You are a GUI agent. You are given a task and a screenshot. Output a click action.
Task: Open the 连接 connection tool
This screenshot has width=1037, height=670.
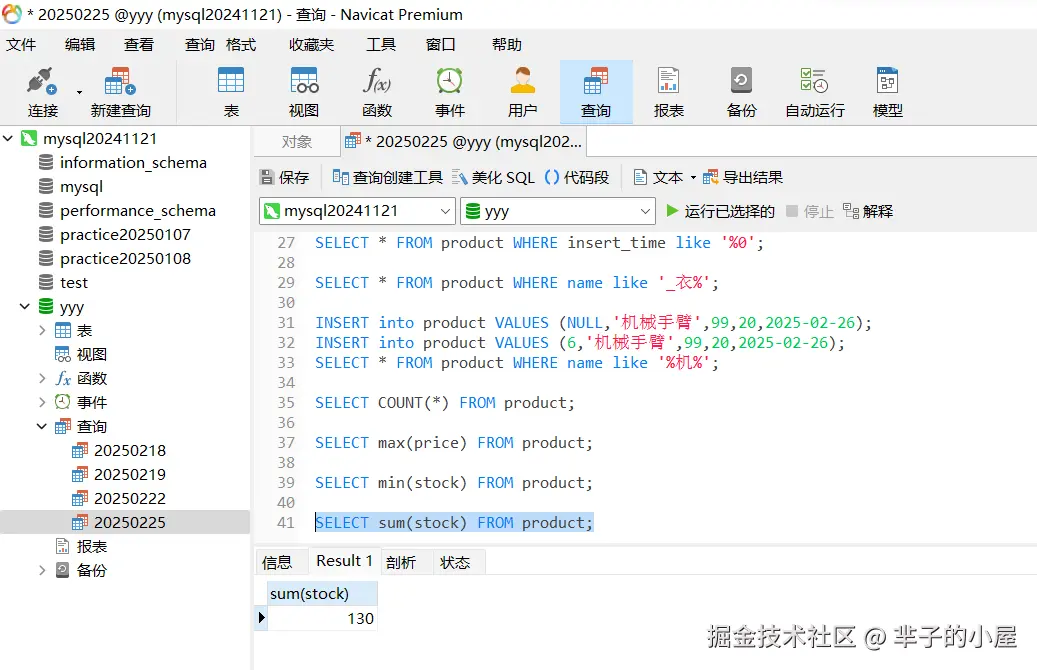pos(42,92)
